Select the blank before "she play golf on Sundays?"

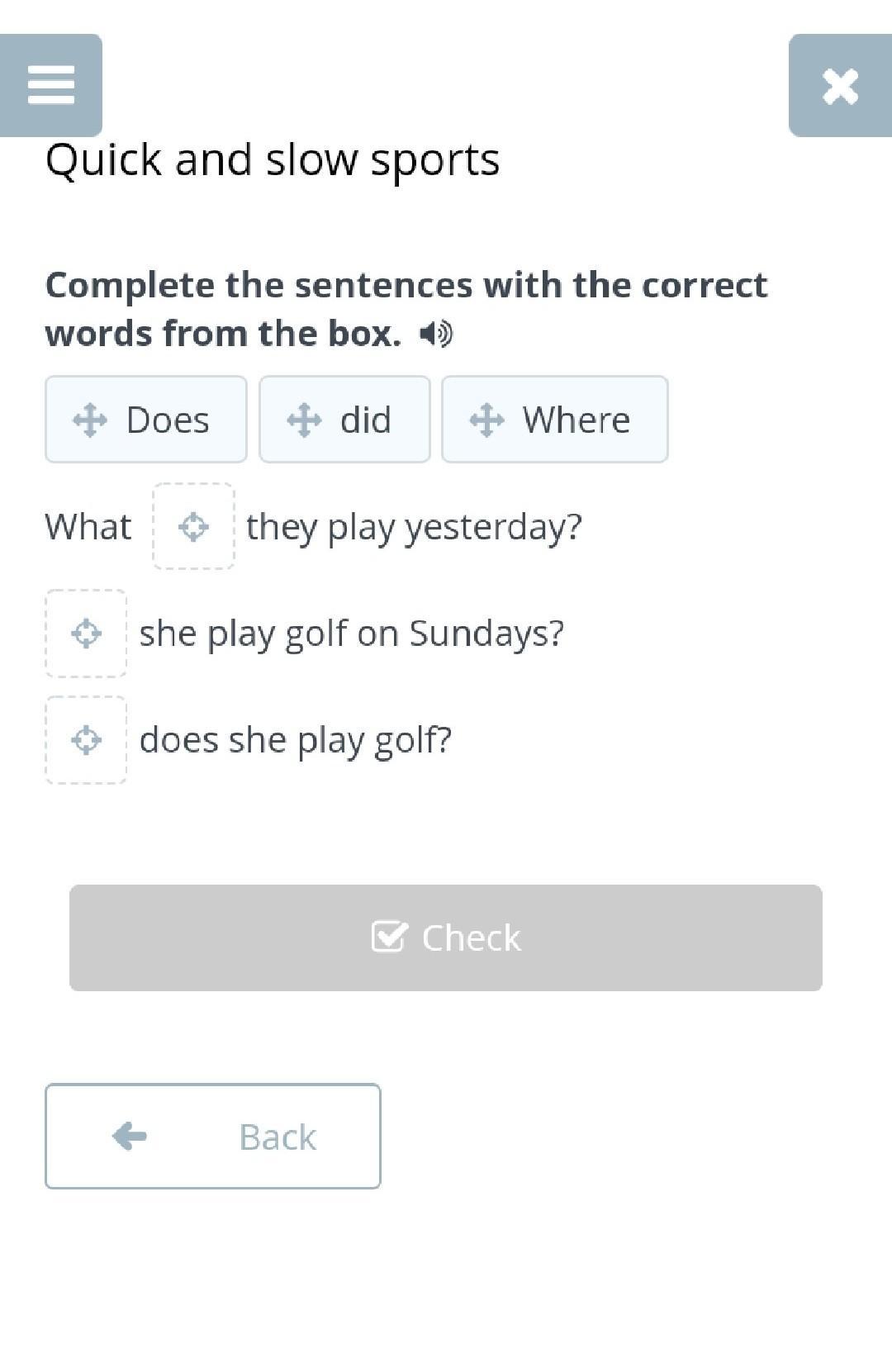[86, 634]
